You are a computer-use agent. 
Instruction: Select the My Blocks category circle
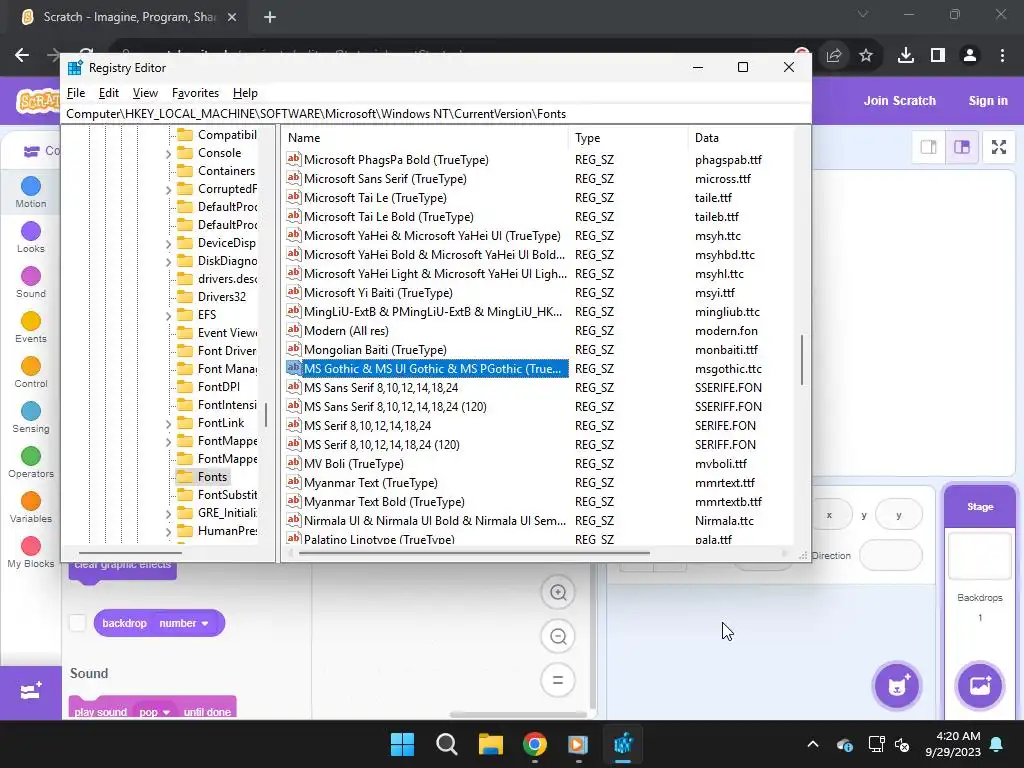pos(31,547)
